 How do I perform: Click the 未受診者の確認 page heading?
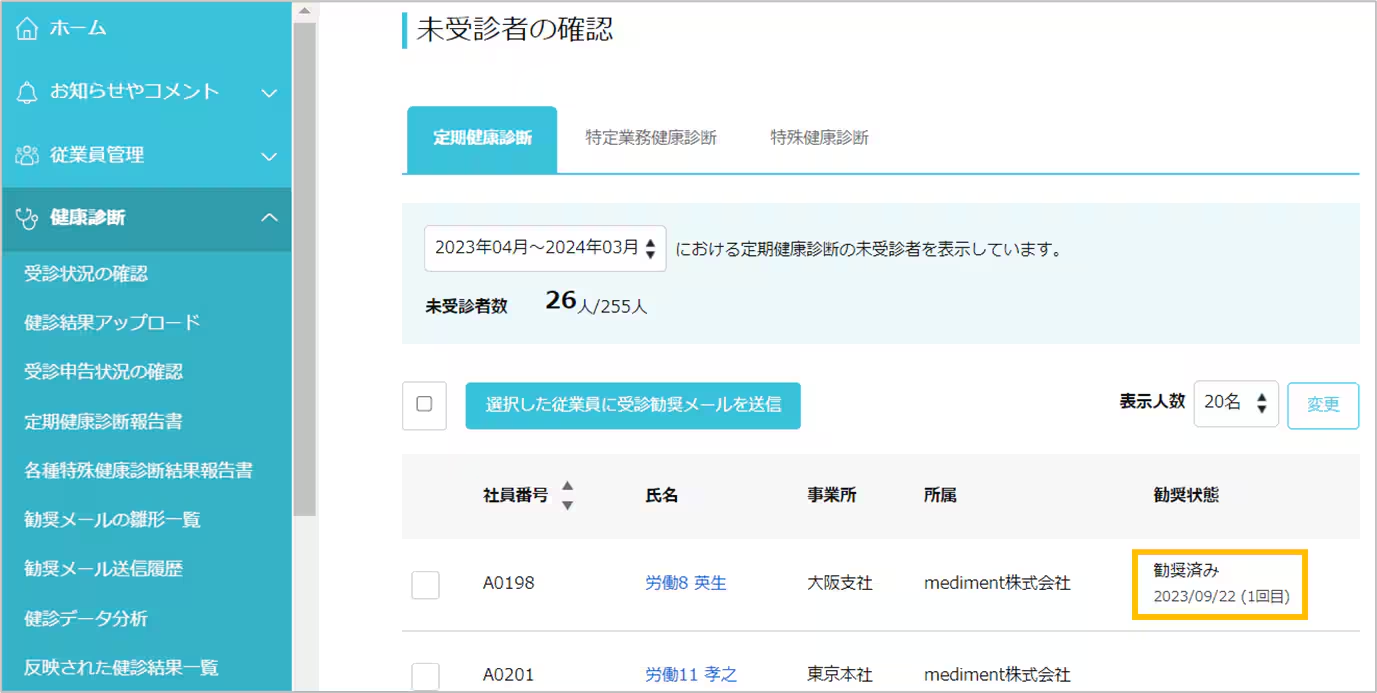pos(514,30)
